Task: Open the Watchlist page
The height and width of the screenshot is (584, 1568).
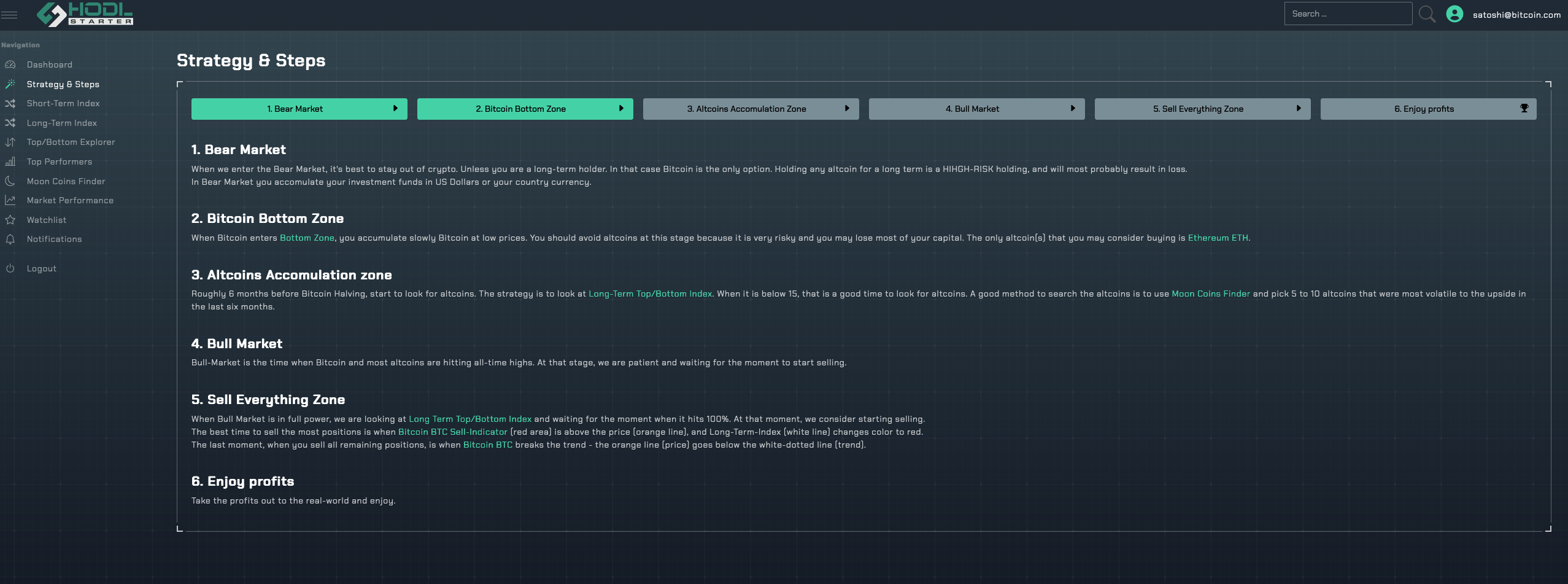Action: 47,220
